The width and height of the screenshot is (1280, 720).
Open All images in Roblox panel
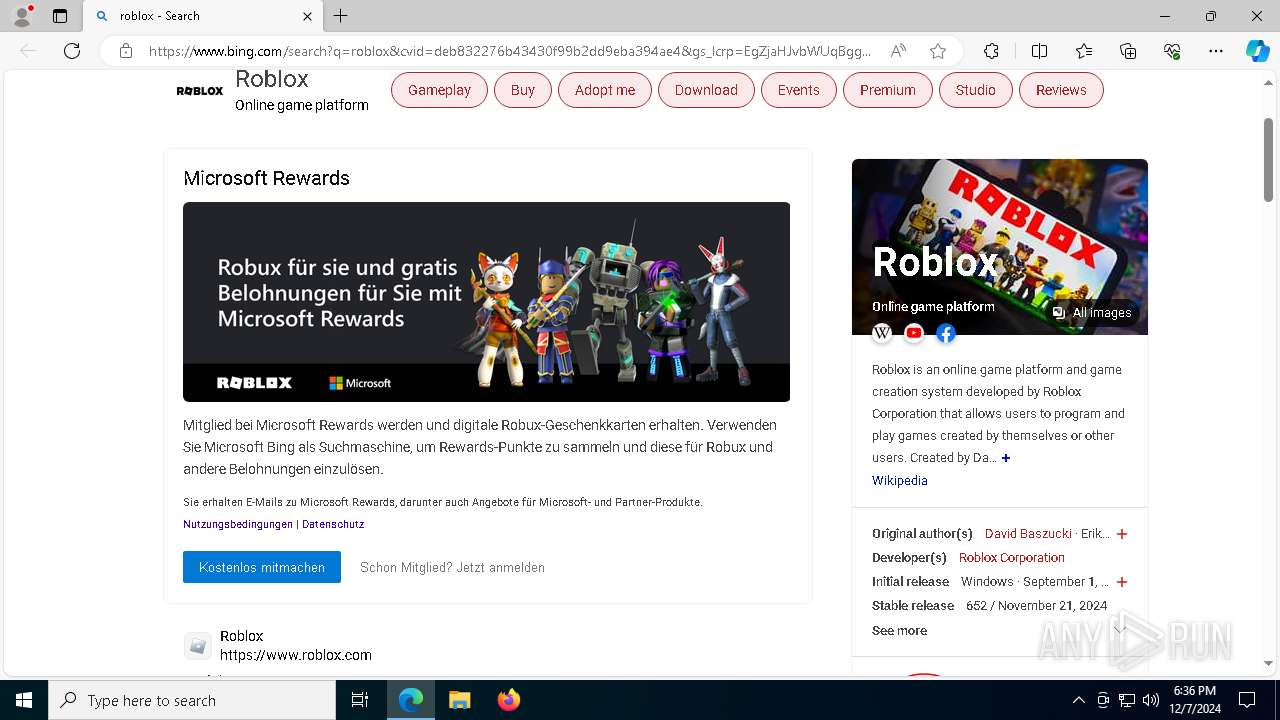point(1091,313)
